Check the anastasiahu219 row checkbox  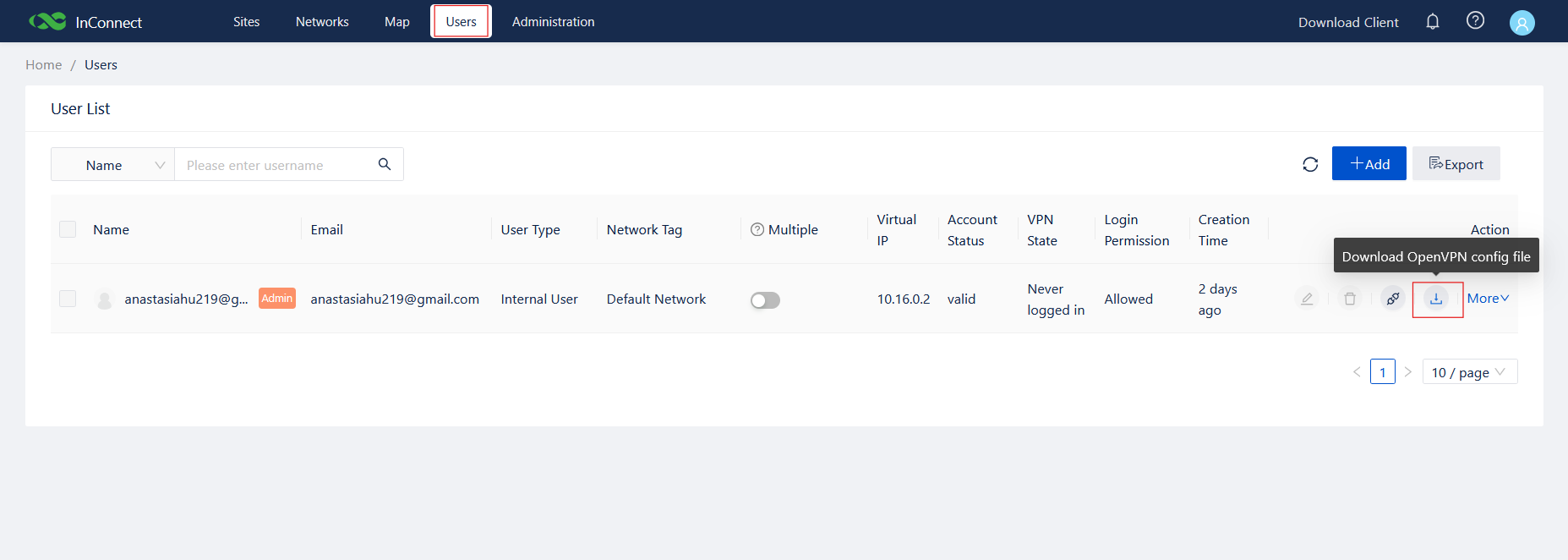click(68, 299)
